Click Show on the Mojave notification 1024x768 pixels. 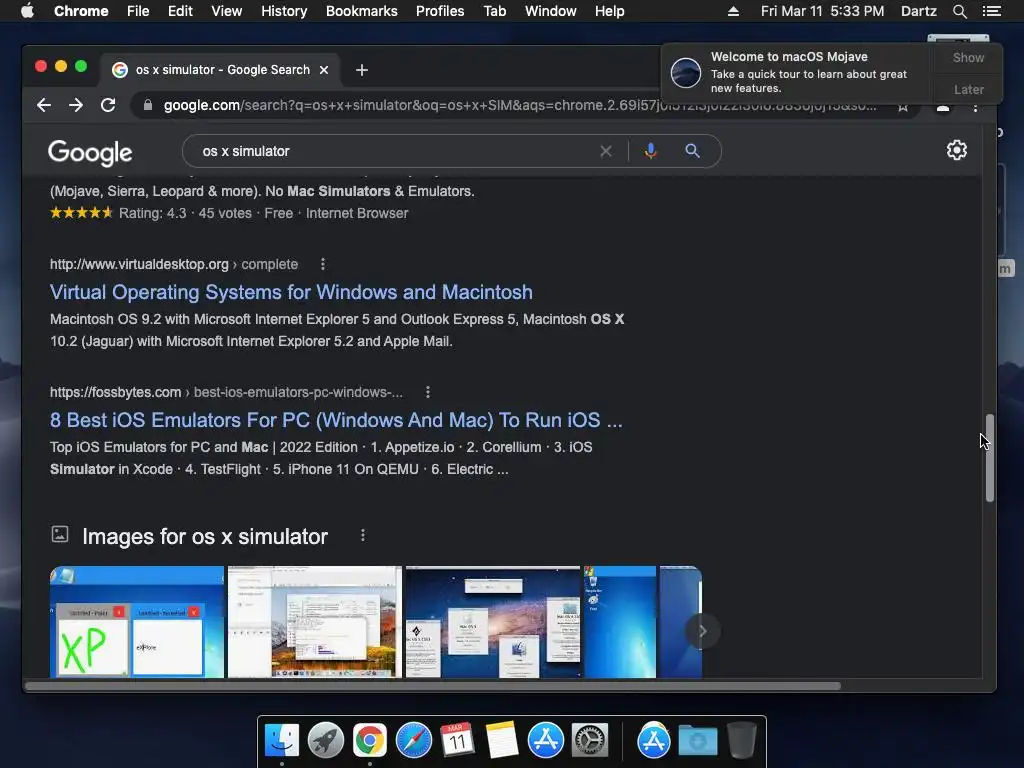tap(968, 58)
